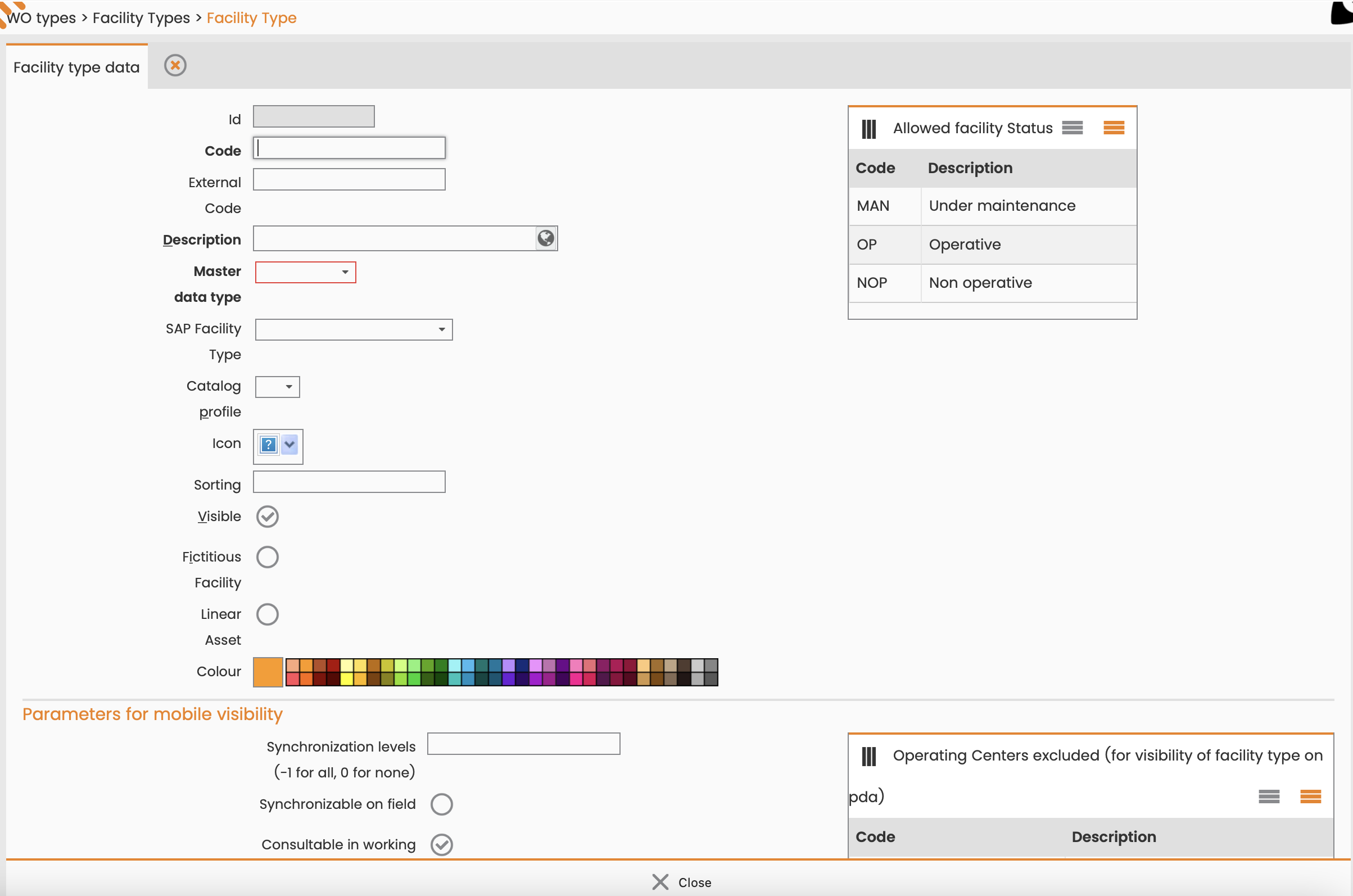Screen dimensions: 1353x896
Task: Focus the External Code input field
Action: click(x=349, y=179)
